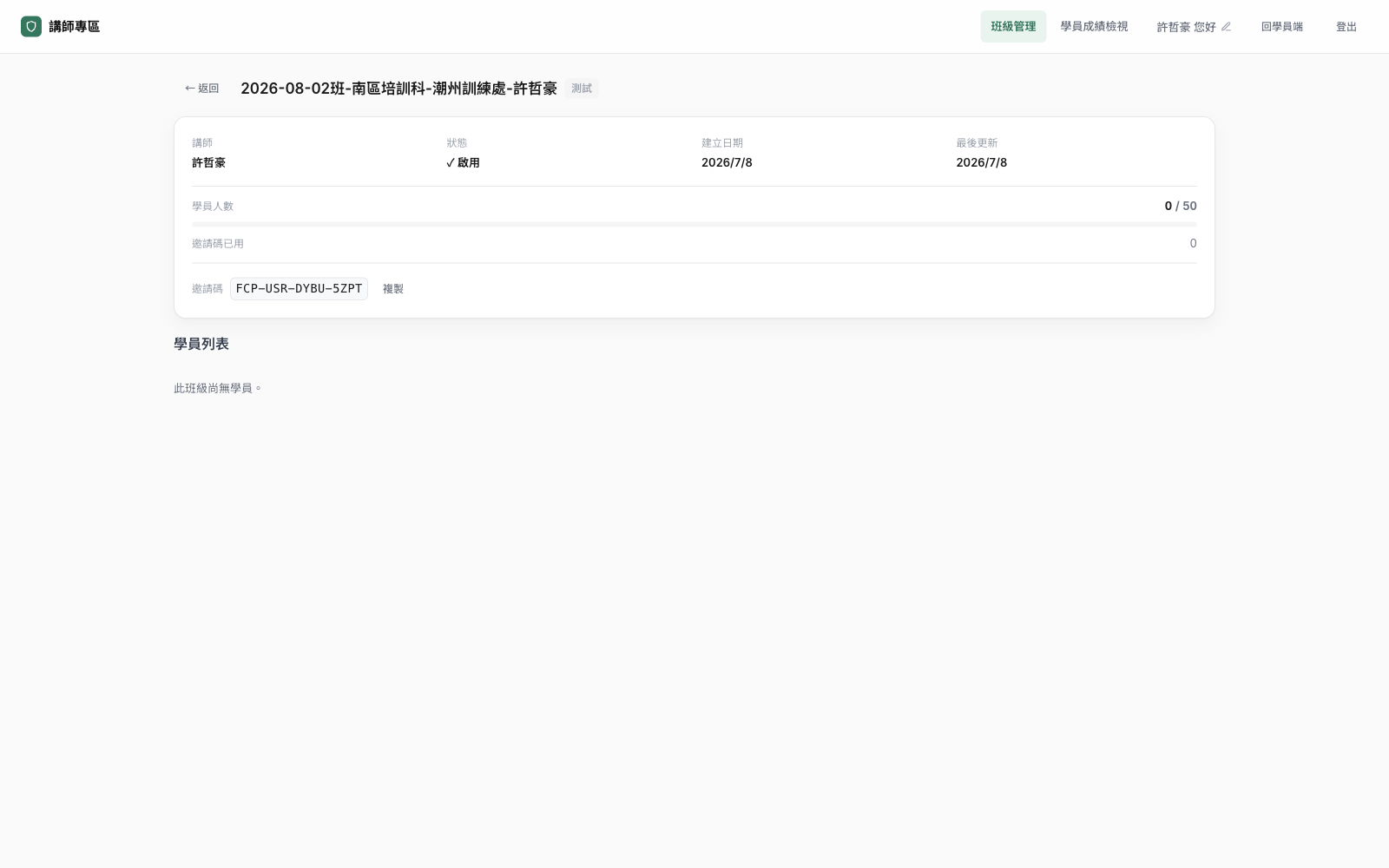Copy invite code with 複製 button
Image resolution: width=1389 pixels, height=868 pixels.
[393, 289]
